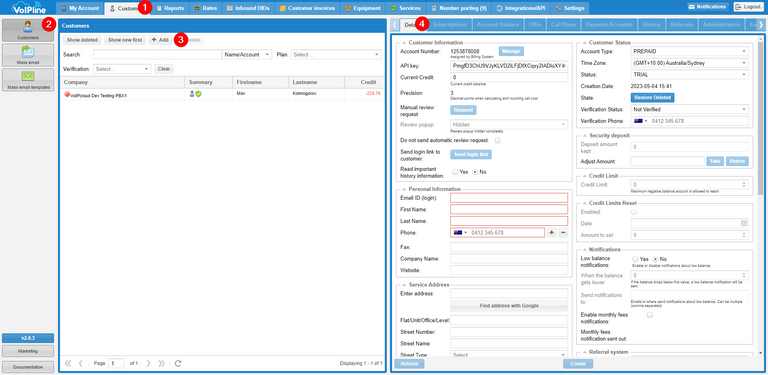The height and width of the screenshot is (375, 768).
Task: Click the VoIPline logo
Action: (x=28, y=8)
